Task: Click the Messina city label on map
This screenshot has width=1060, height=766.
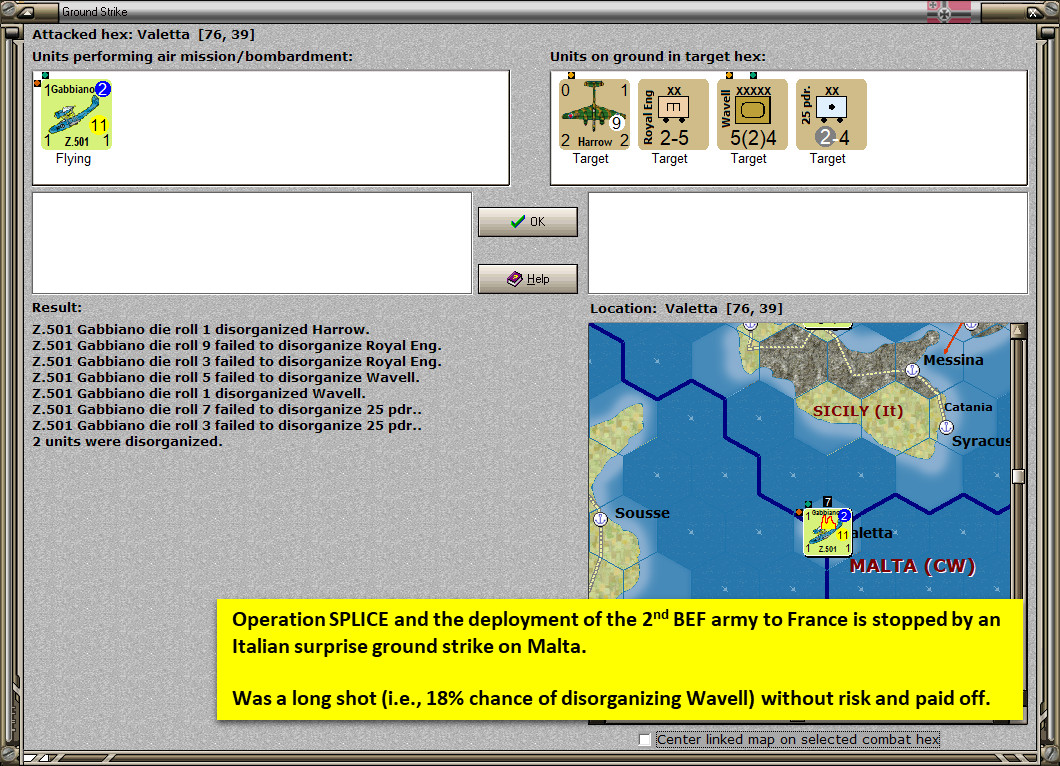Action: (953, 360)
